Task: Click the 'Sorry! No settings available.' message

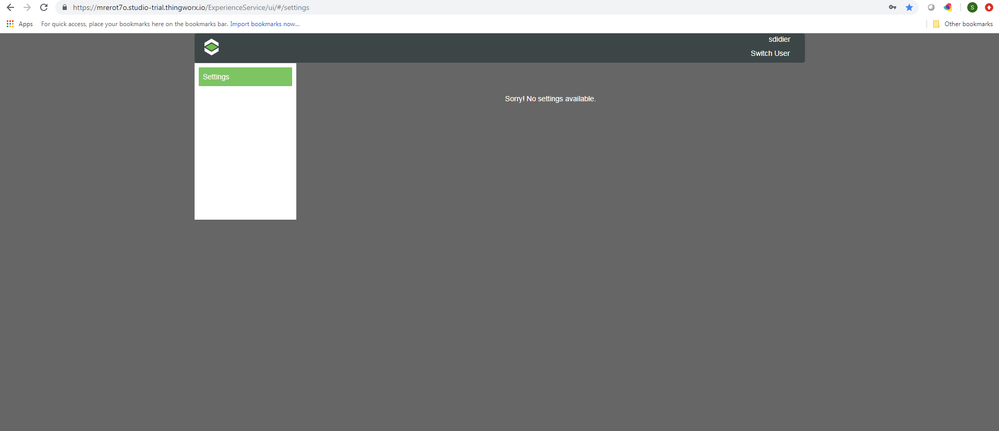Action: coord(550,99)
